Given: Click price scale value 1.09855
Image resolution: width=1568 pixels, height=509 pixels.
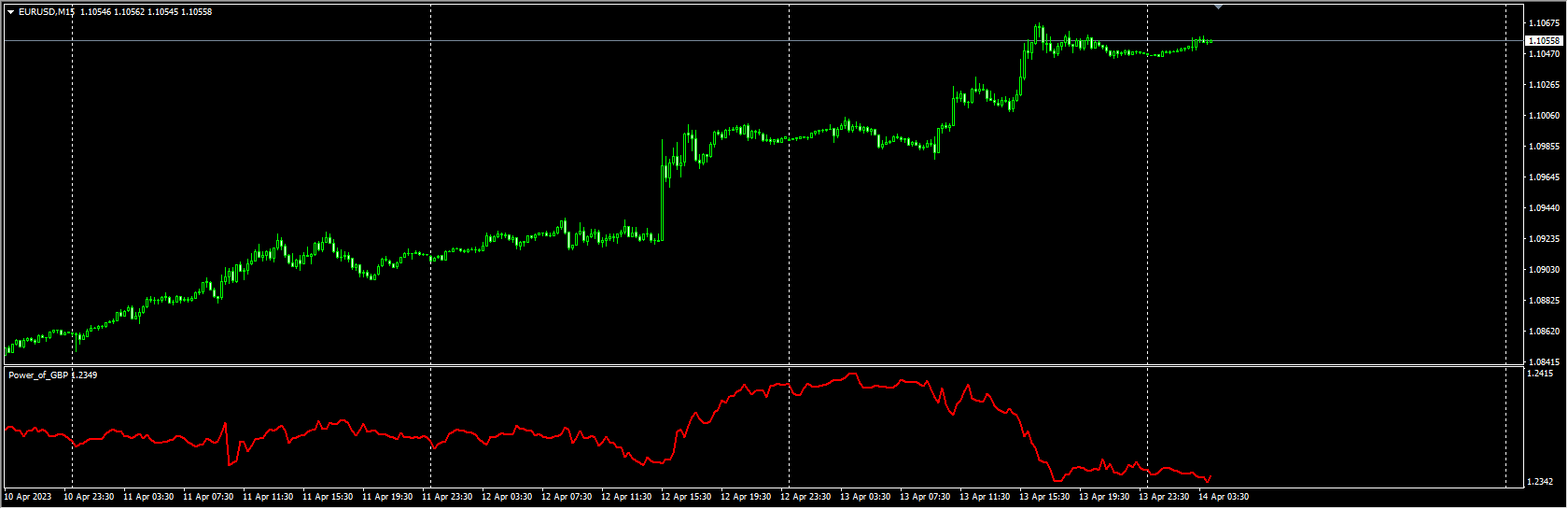Looking at the screenshot, I should click(x=1545, y=146).
